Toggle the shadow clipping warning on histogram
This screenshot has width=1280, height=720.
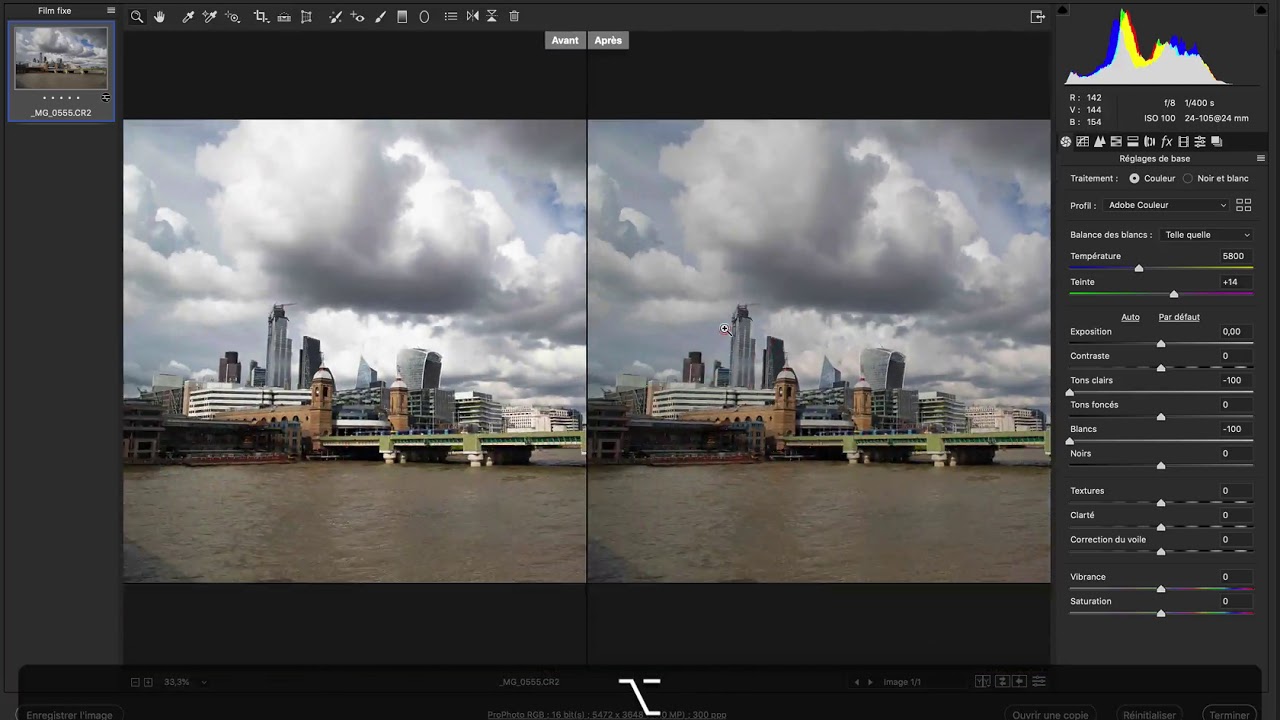1063,10
